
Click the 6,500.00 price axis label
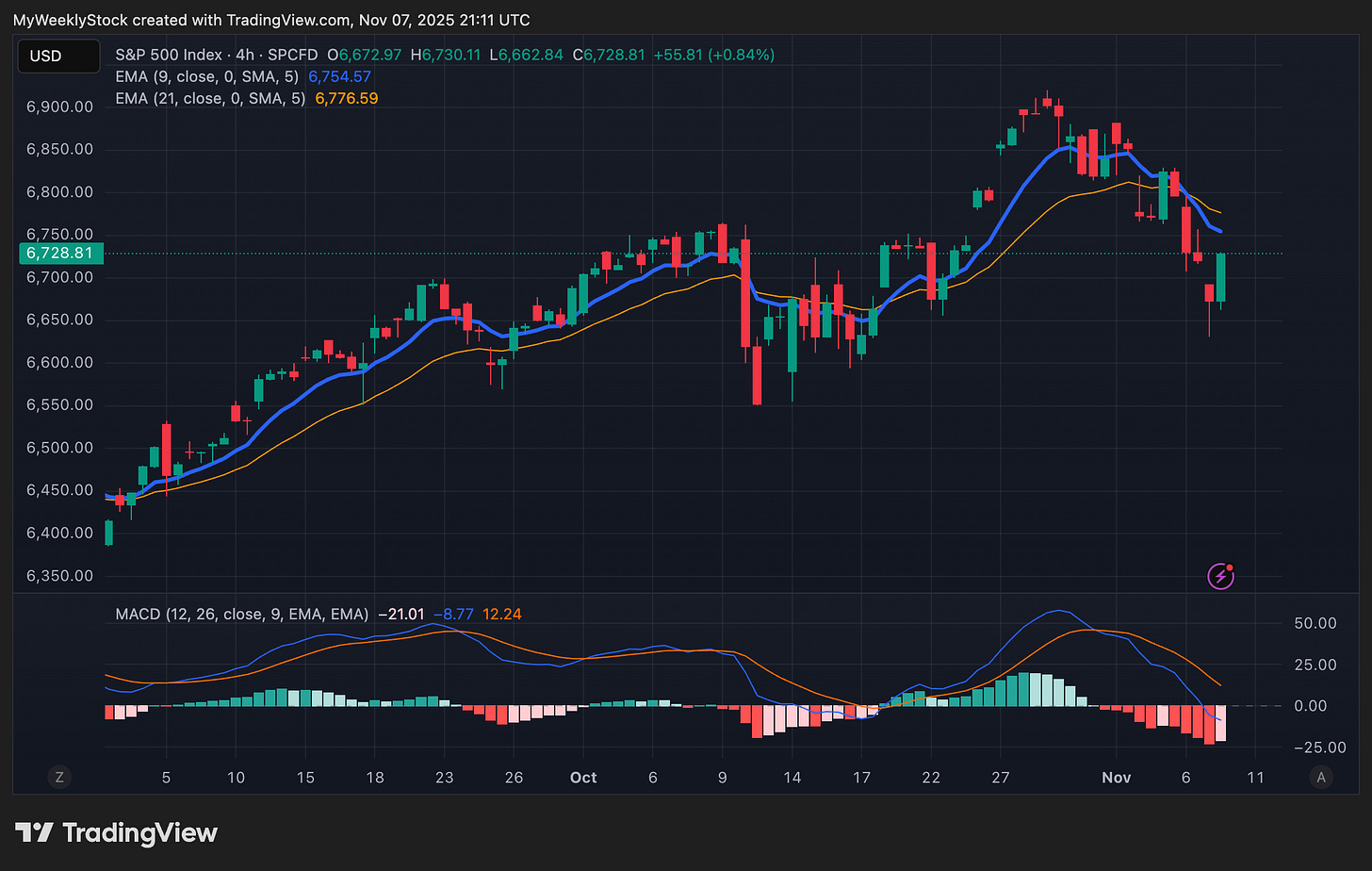59,448
